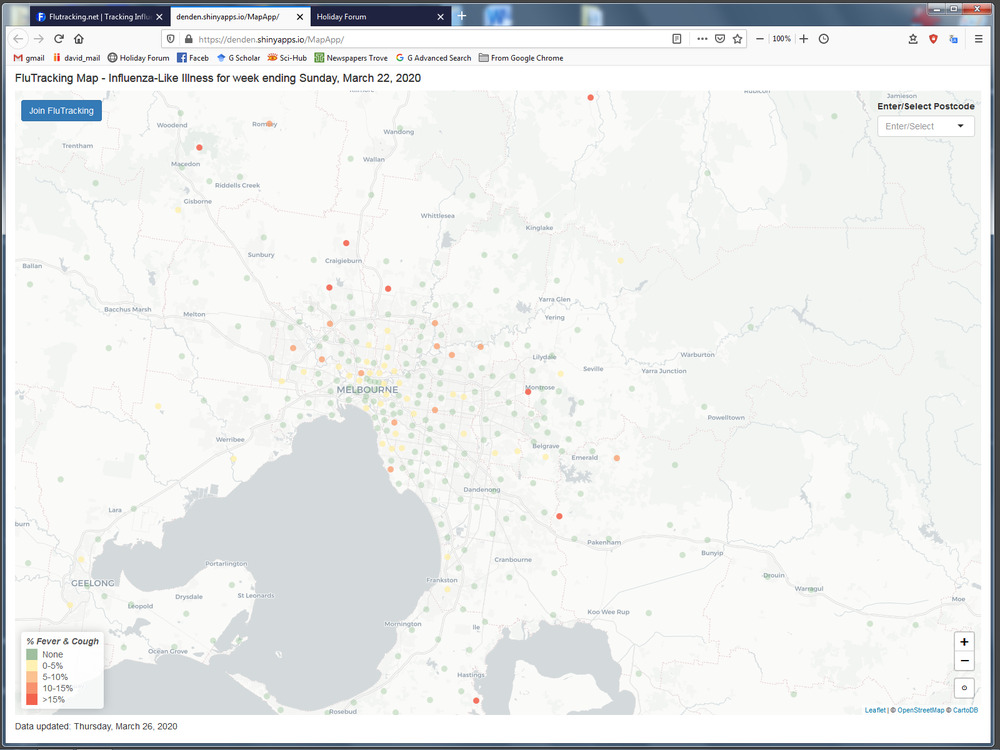Open the Newspapers Trove bookmark

point(350,58)
